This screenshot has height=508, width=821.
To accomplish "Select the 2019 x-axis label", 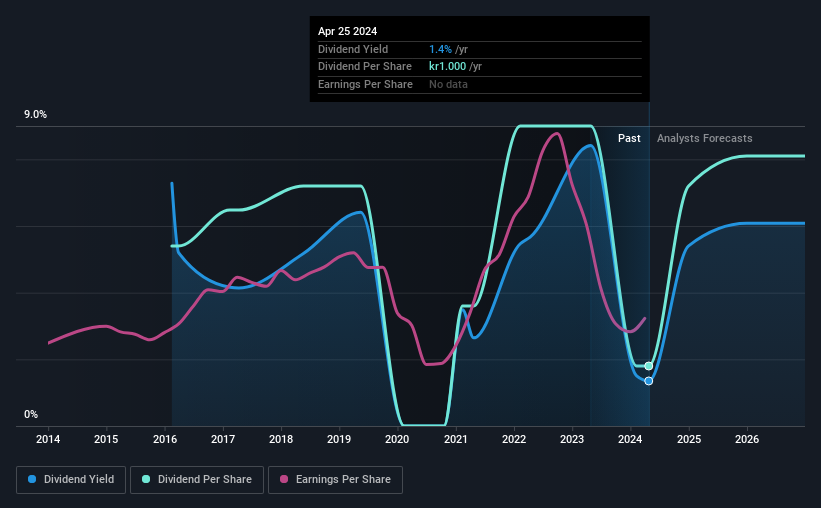I will coord(339,439).
